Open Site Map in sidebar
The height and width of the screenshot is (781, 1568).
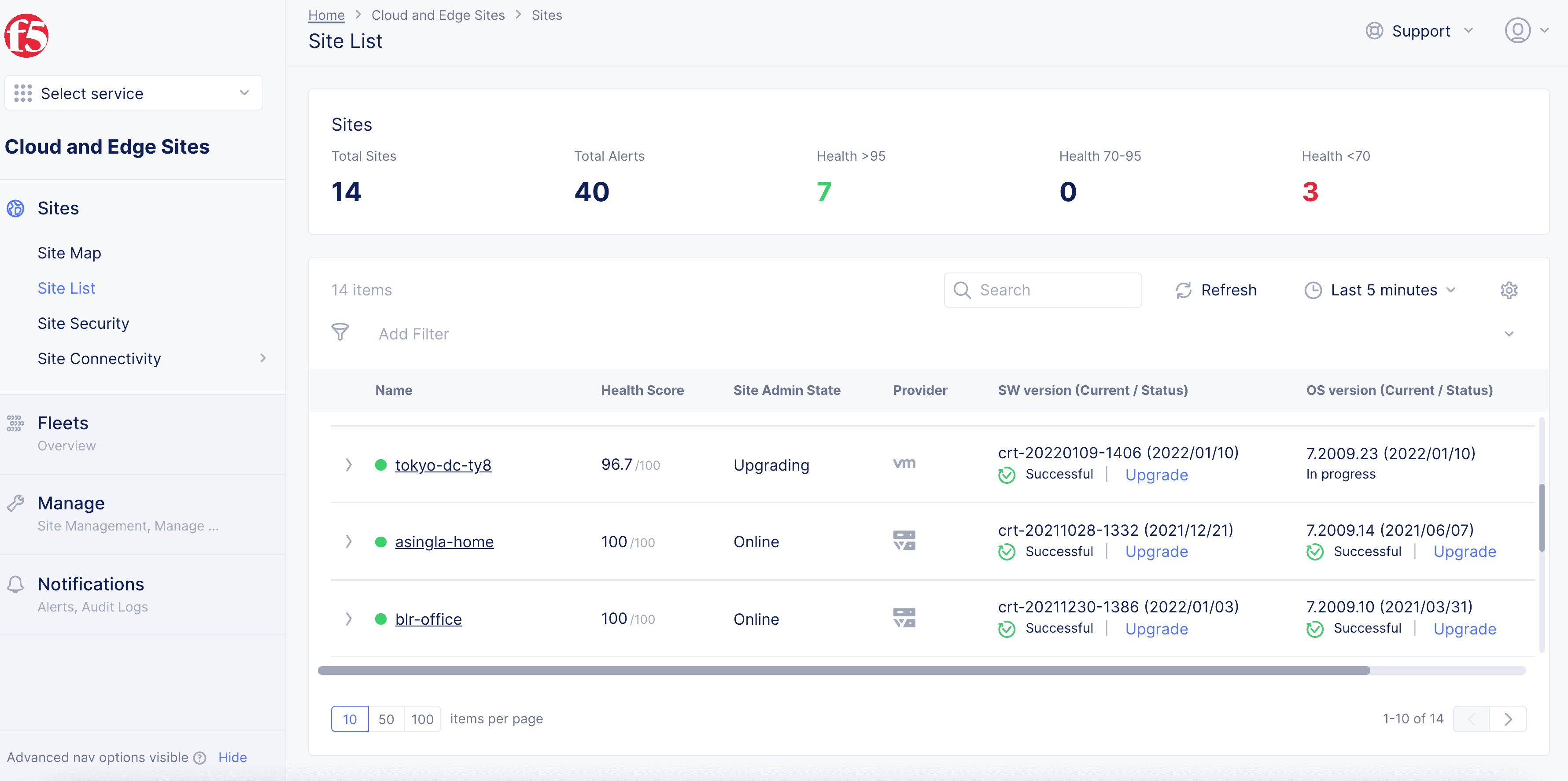point(69,253)
